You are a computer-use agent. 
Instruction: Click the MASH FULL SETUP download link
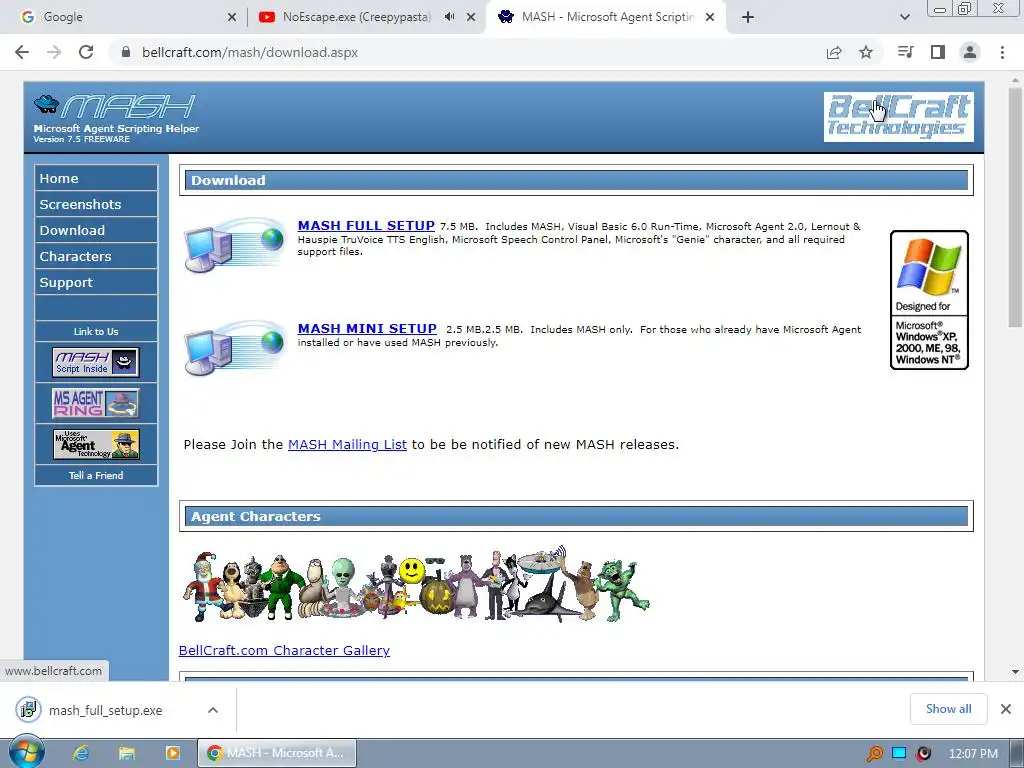click(366, 225)
